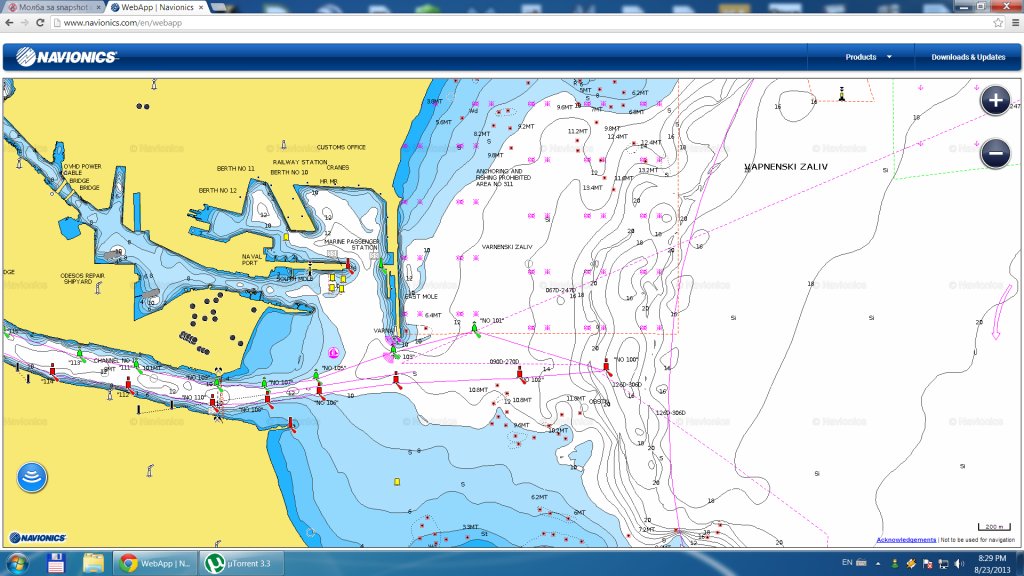This screenshot has height=576, width=1024.
Task: Click the NAVAL PORT label
Action: click(252, 260)
